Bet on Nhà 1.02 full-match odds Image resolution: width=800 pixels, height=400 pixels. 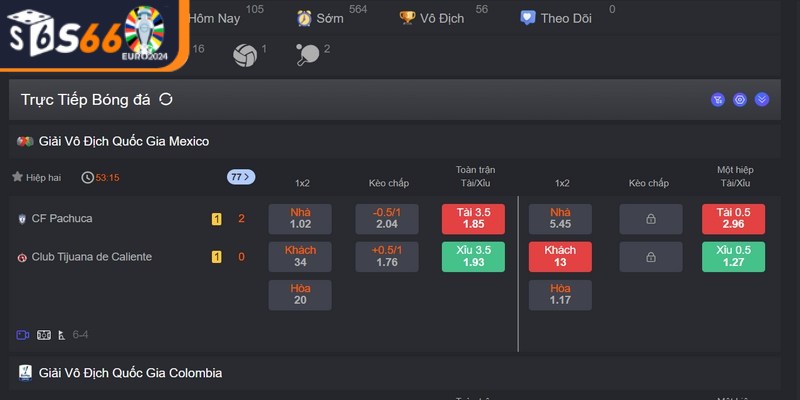tap(300, 219)
